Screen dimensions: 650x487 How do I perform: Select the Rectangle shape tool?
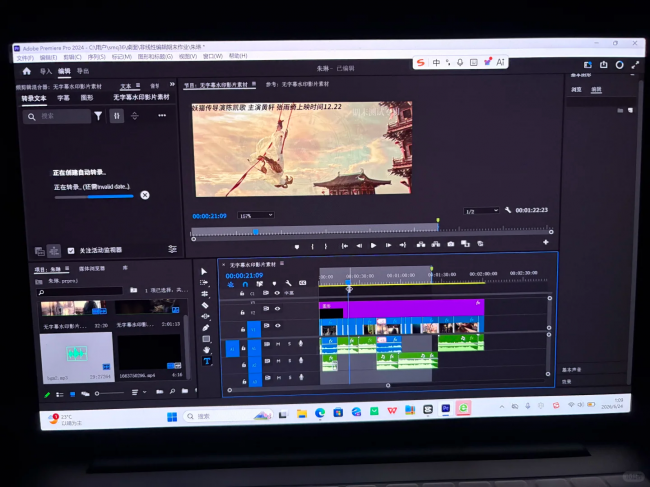(206, 339)
